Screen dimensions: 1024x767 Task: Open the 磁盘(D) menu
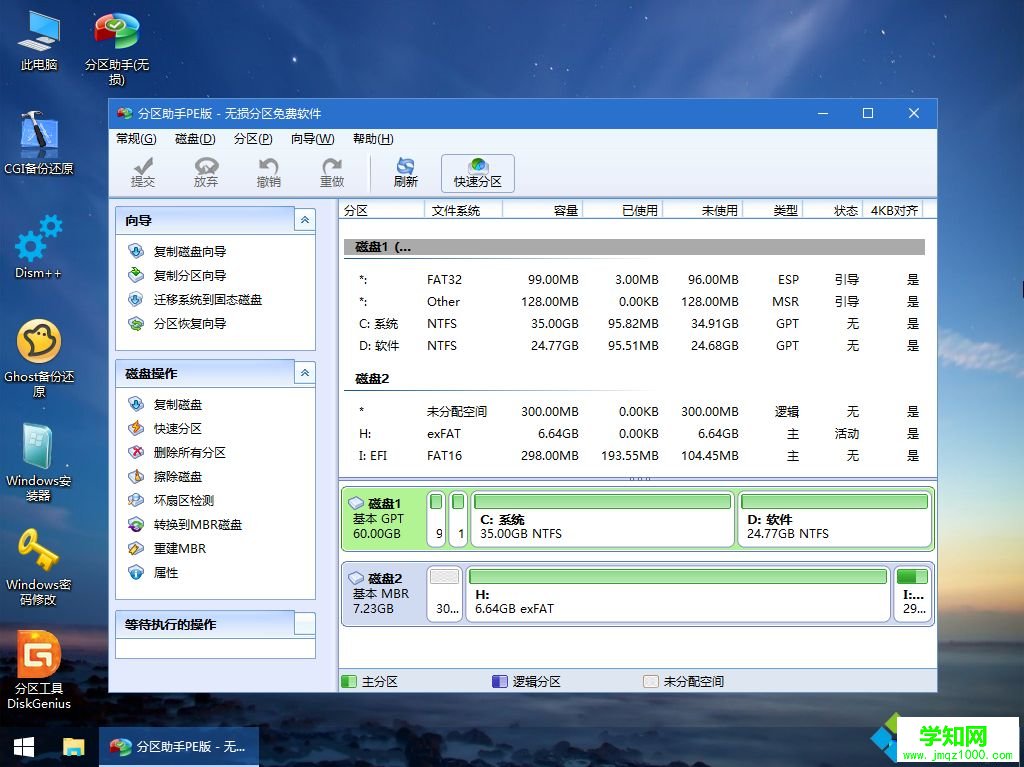[x=196, y=139]
